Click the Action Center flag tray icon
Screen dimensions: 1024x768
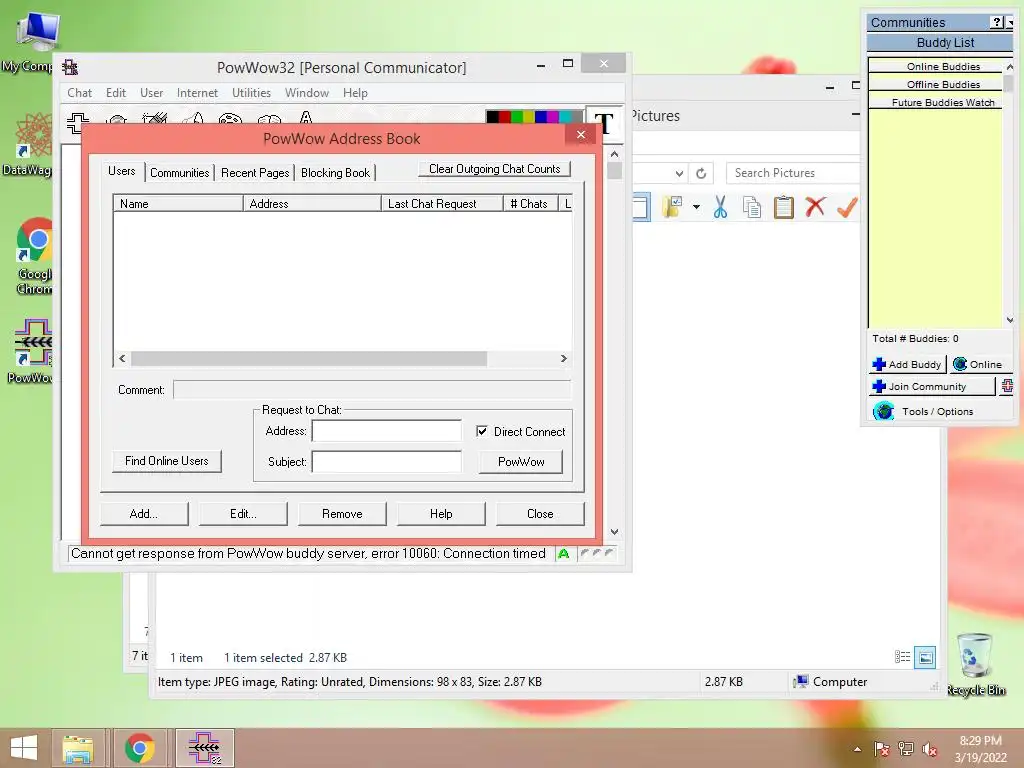[881, 749]
